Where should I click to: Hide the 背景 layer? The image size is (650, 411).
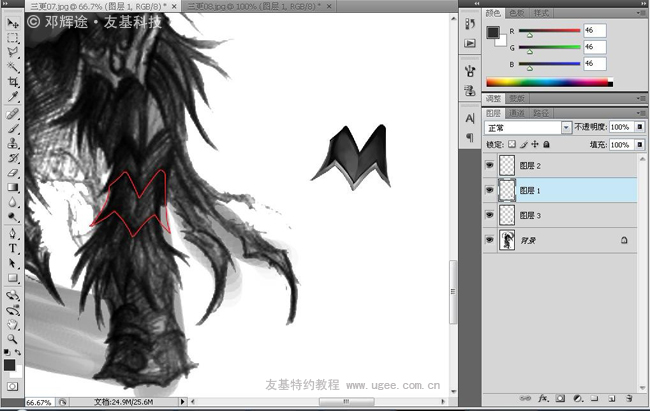coord(490,240)
